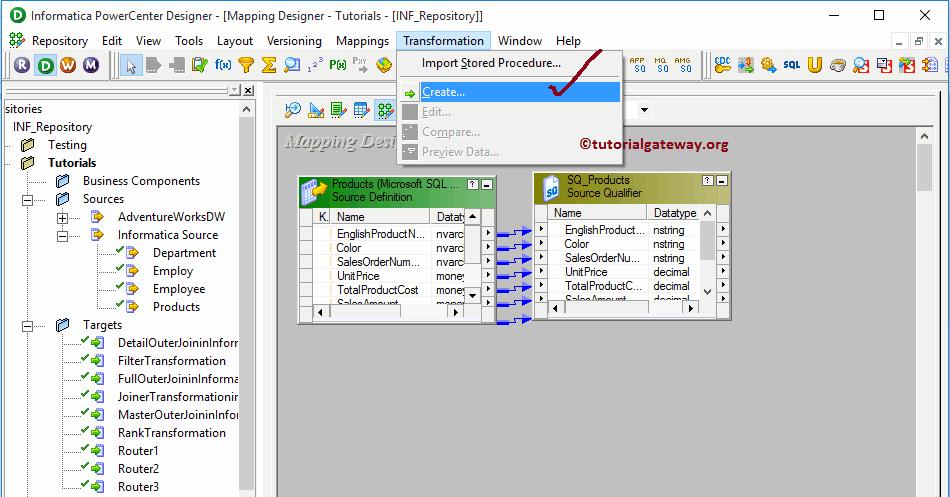This screenshot has height=497, width=950.
Task: Open the Versioning menu
Action: pos(294,41)
